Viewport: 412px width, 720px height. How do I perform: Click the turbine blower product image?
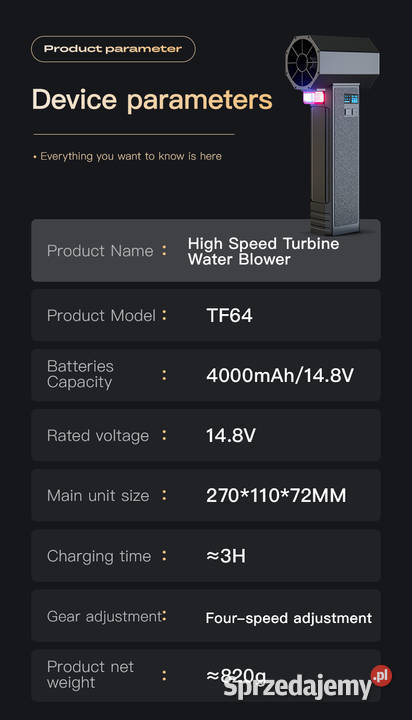(333, 135)
